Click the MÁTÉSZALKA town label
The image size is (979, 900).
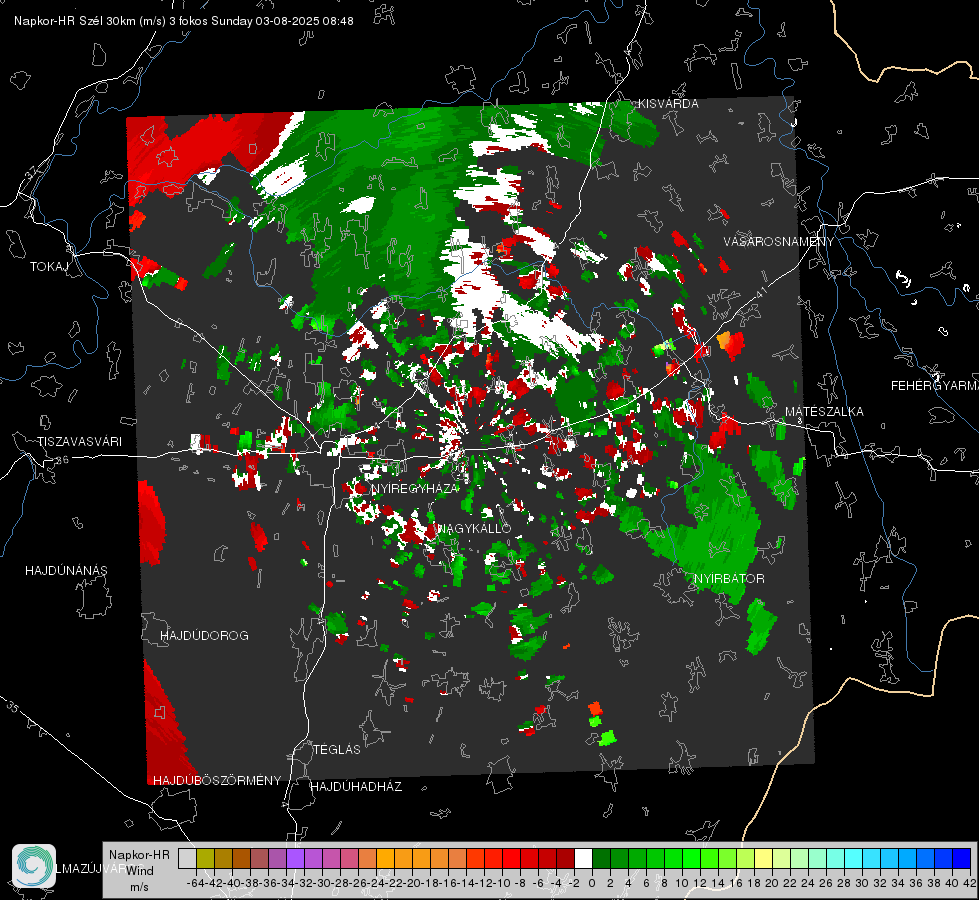pyautogui.click(x=824, y=412)
